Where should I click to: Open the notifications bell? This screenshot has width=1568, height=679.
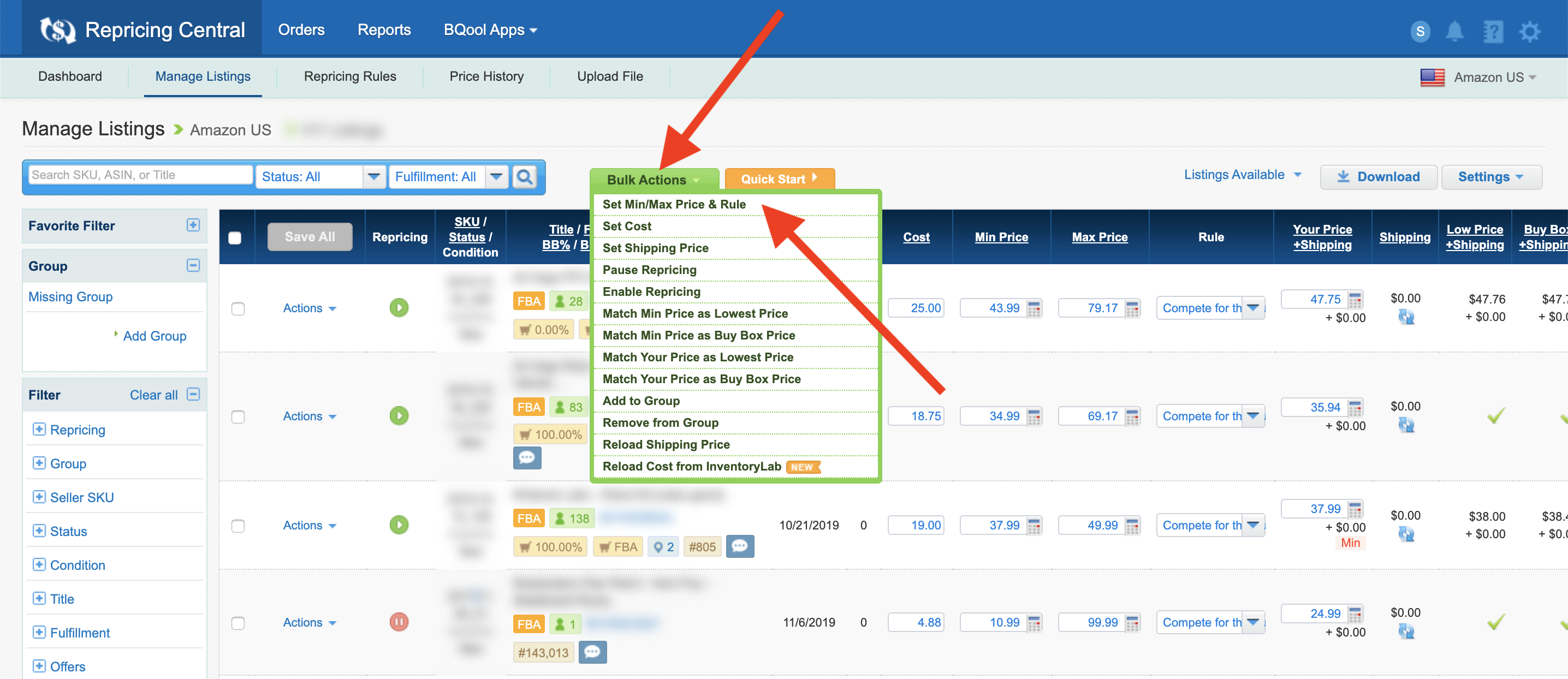pyautogui.click(x=1455, y=31)
